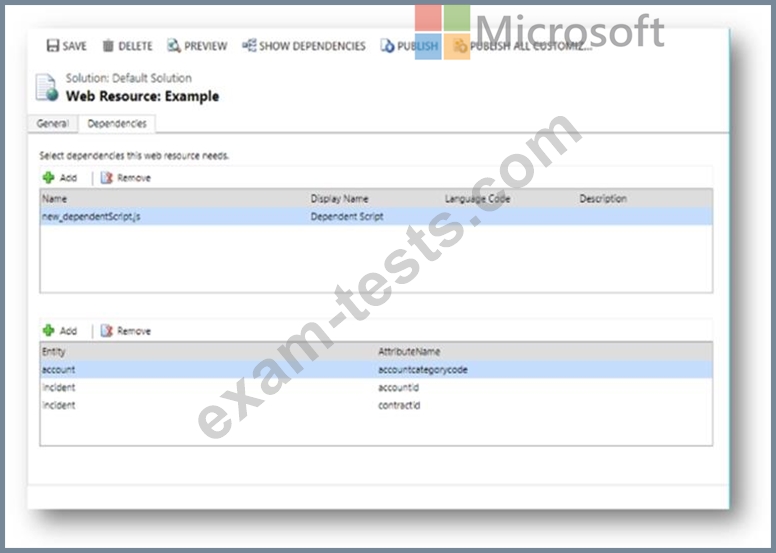Click the Language Code column header
Screen dimensions: 776x553
pyautogui.click(x=478, y=198)
